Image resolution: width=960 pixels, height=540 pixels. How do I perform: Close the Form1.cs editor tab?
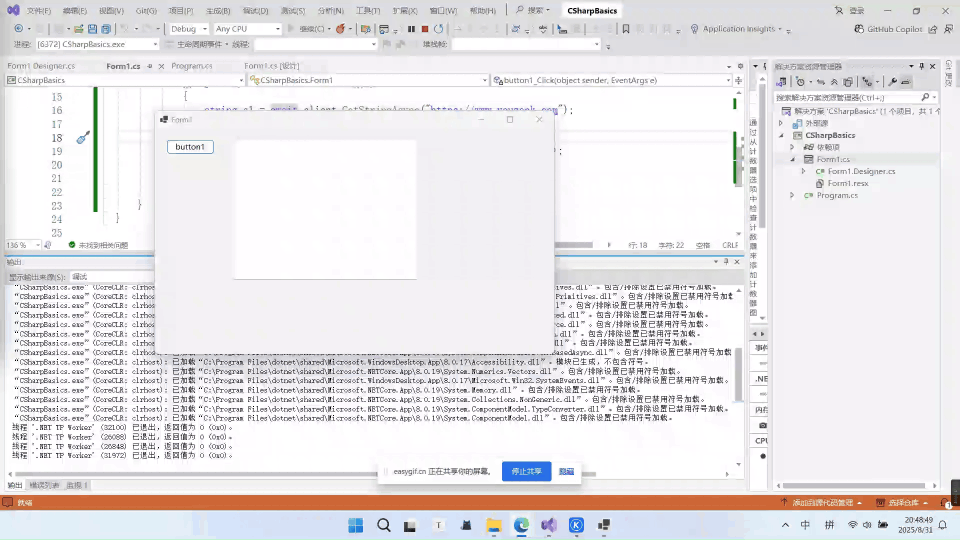pos(161,66)
